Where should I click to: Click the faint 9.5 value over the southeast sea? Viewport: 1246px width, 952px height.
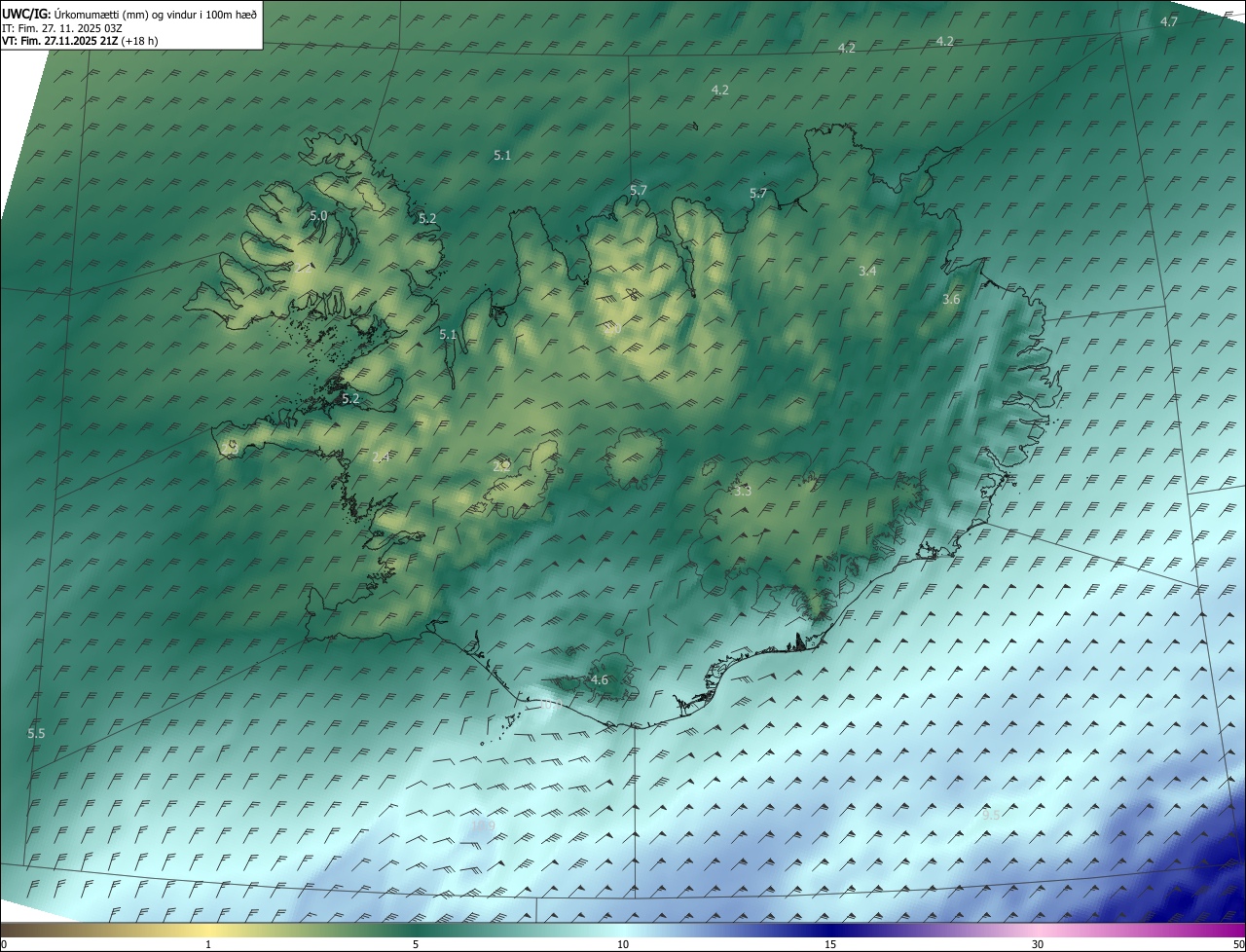(991, 815)
